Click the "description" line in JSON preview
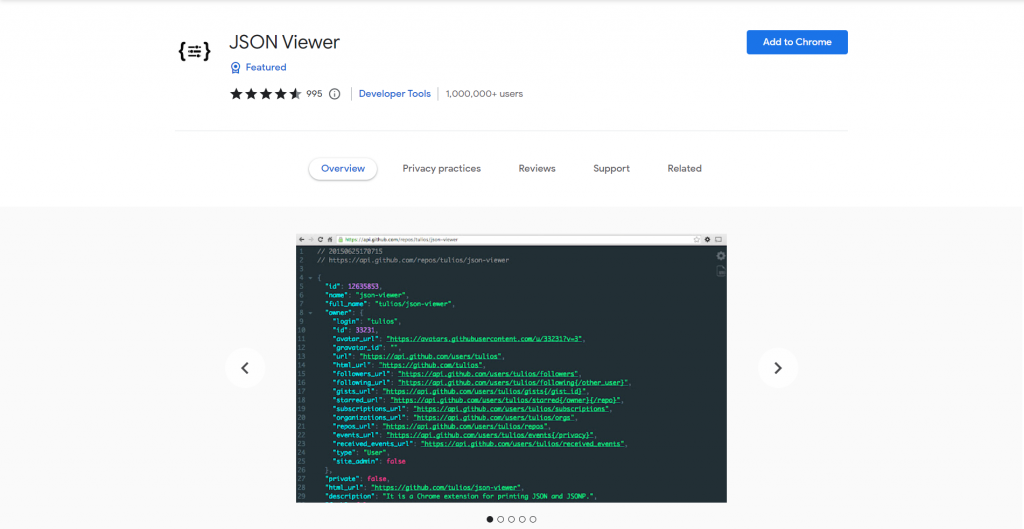The width and height of the screenshot is (1024, 529). tap(461, 496)
